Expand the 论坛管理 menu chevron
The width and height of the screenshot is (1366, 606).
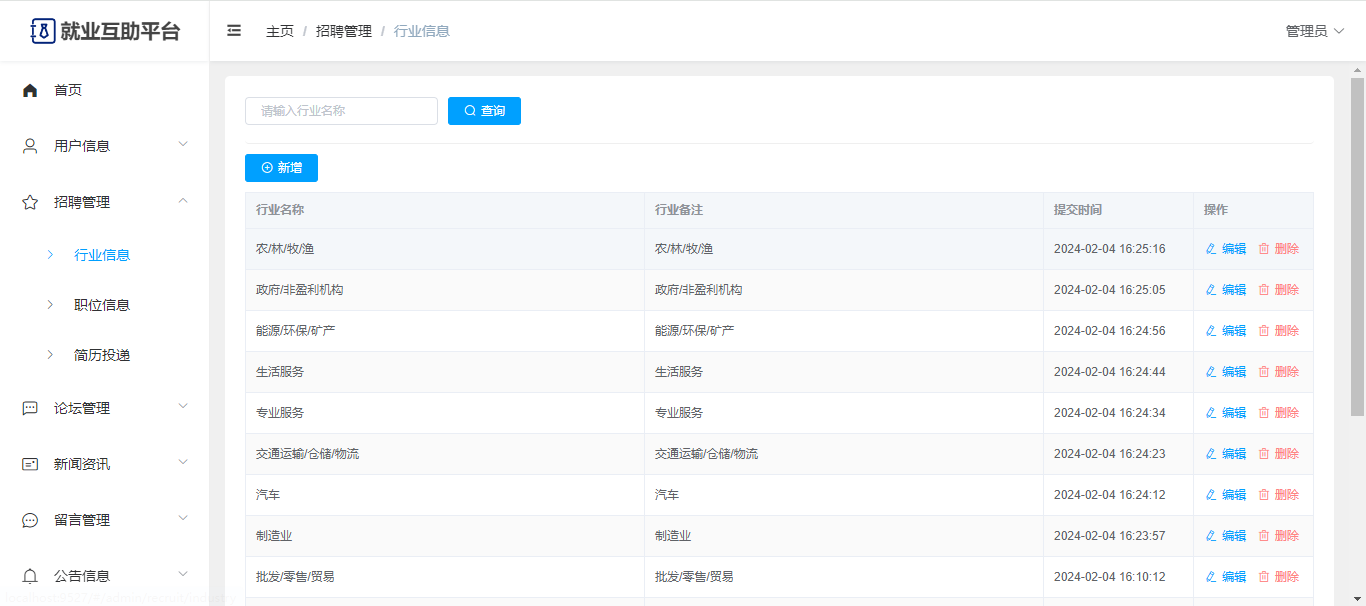[x=183, y=407]
